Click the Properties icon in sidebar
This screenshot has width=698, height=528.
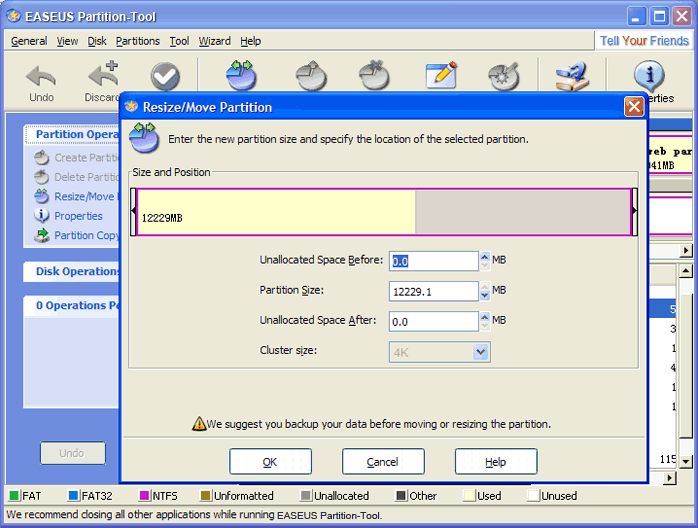point(42,216)
